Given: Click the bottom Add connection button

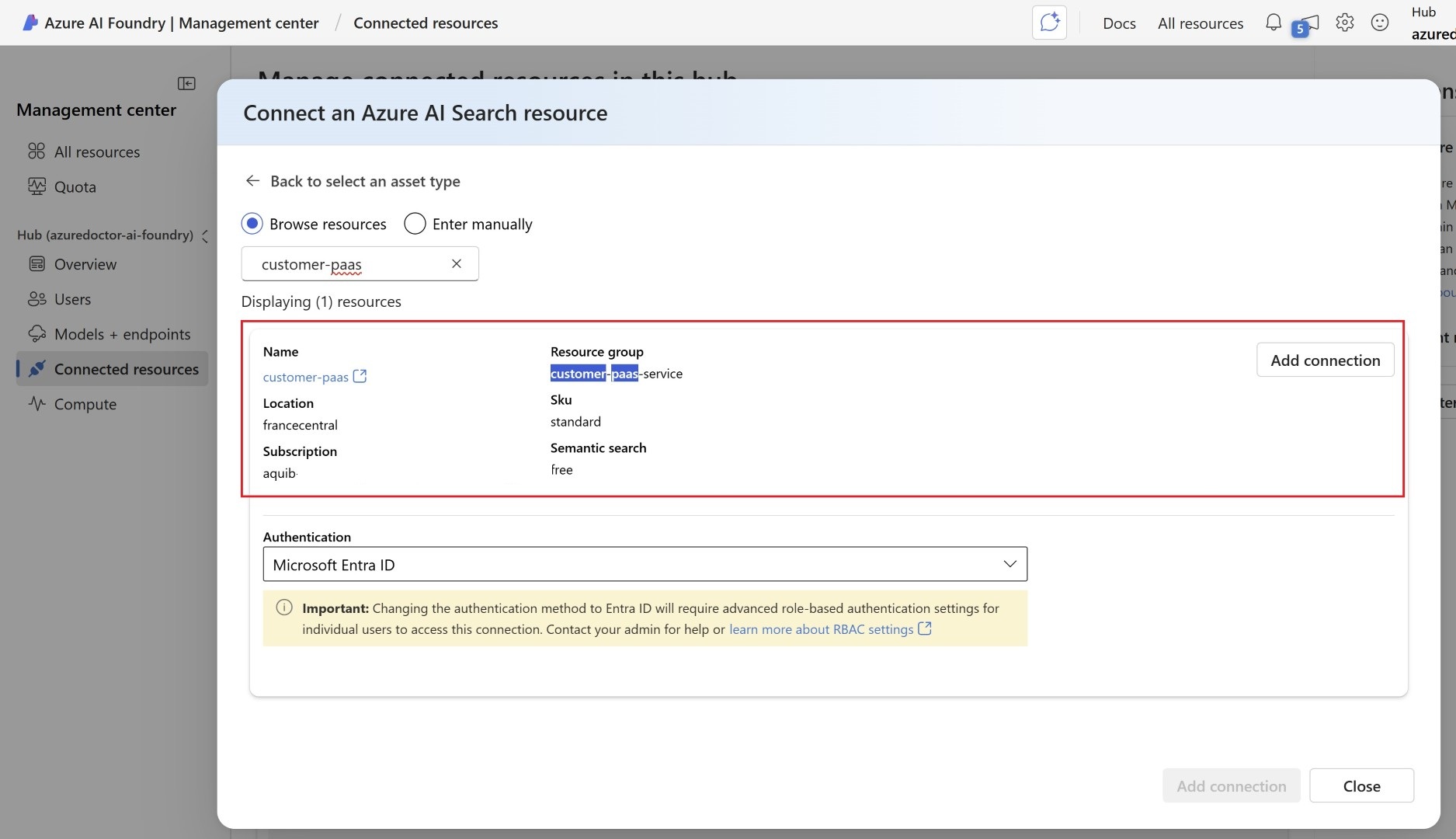Looking at the screenshot, I should 1231,785.
